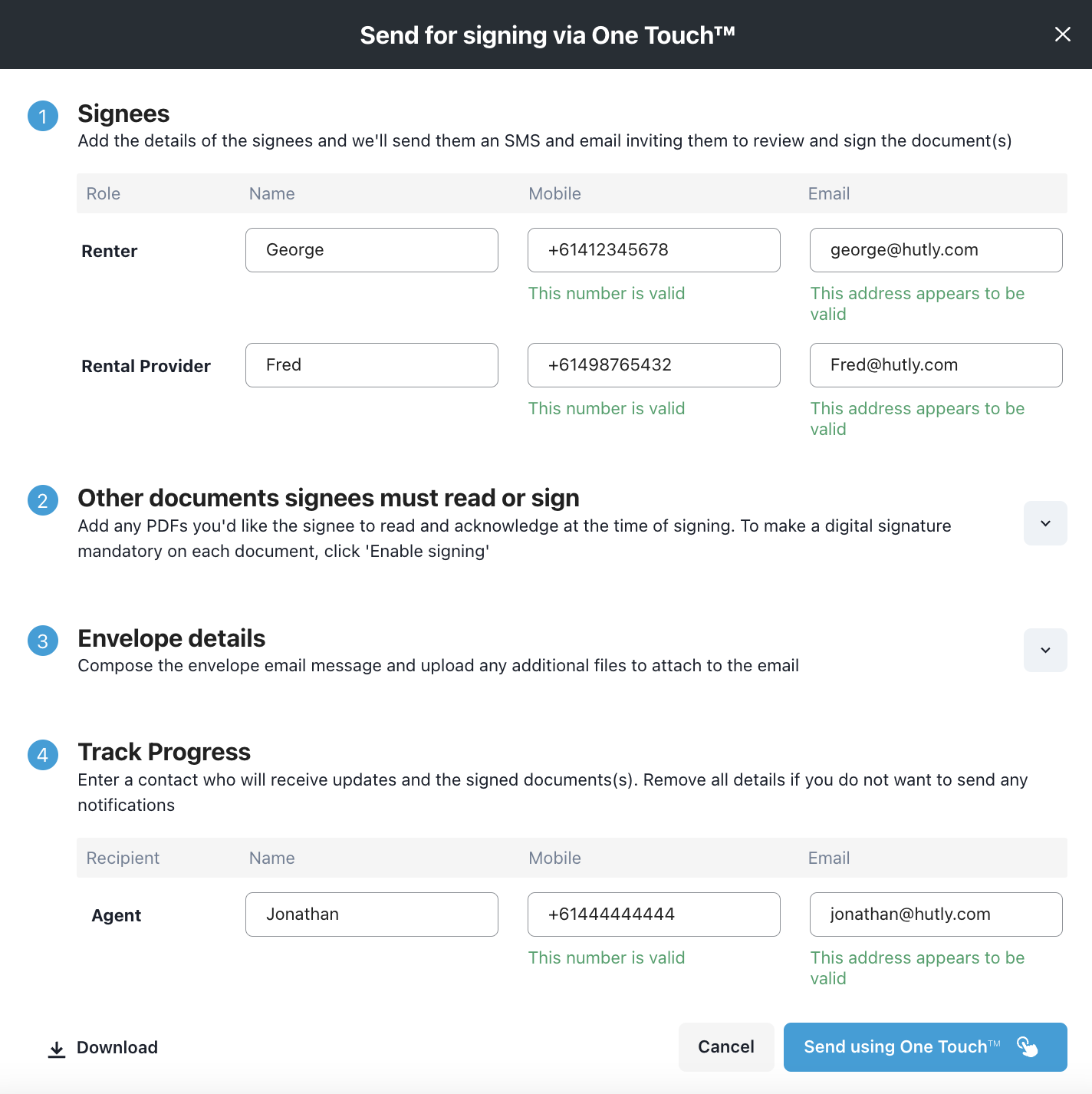Click the One Touch hand icon
1092x1094 pixels.
coord(1027,1046)
